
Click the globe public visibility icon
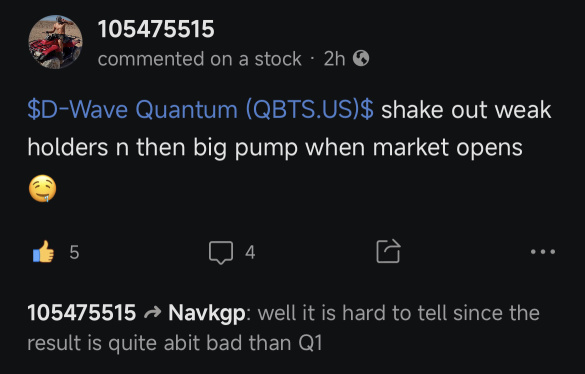tap(361, 58)
